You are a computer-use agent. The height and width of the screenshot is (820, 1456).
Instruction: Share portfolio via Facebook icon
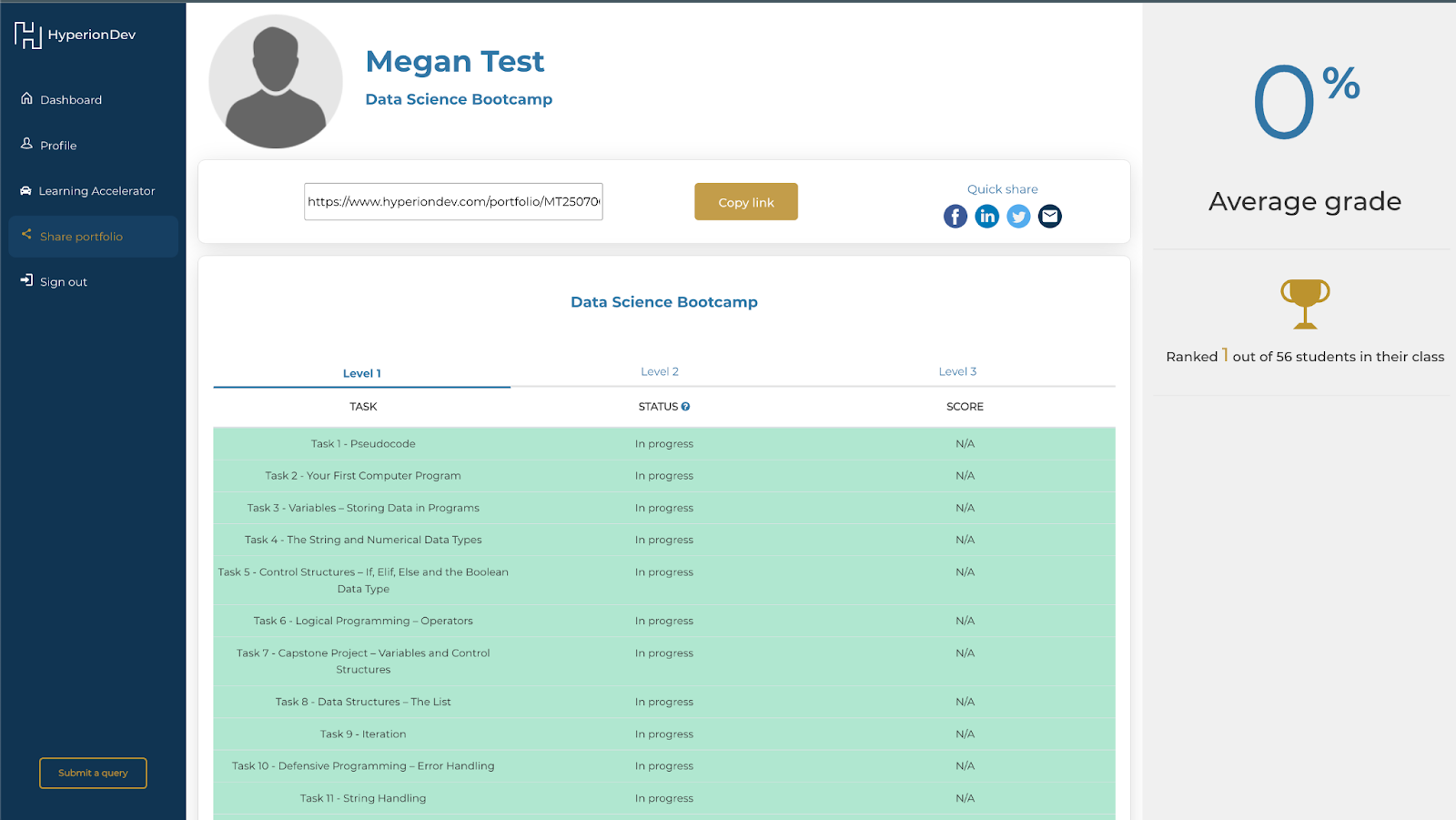pyautogui.click(x=955, y=217)
